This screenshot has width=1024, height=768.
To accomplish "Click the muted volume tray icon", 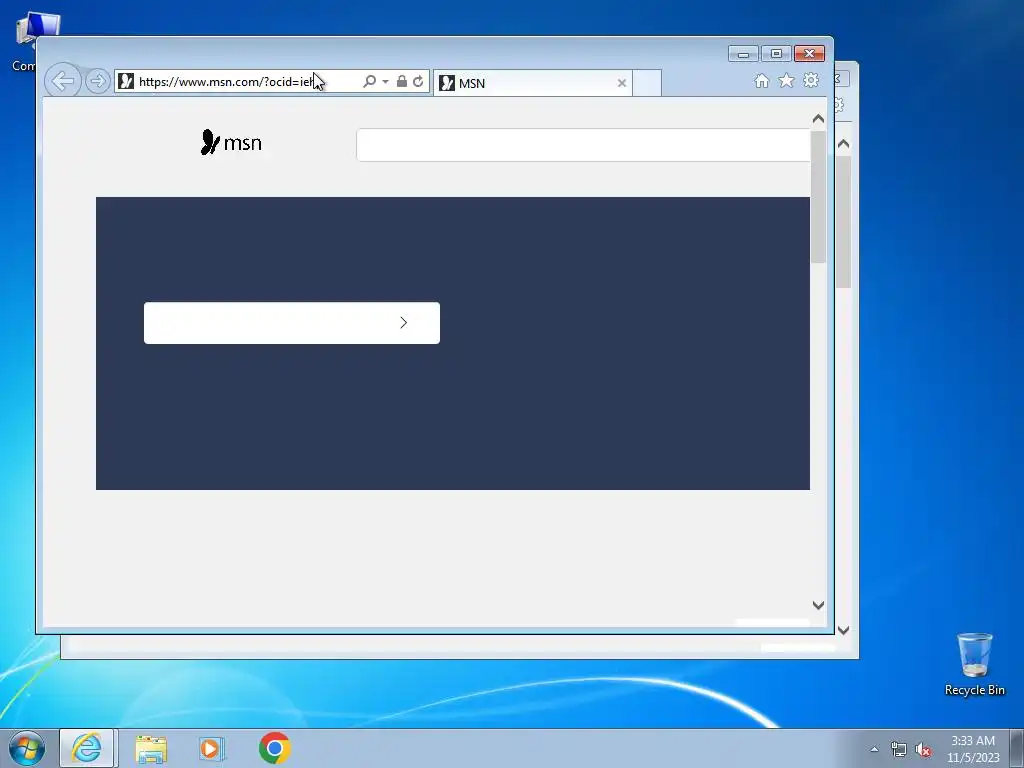I will pyautogui.click(x=923, y=750).
